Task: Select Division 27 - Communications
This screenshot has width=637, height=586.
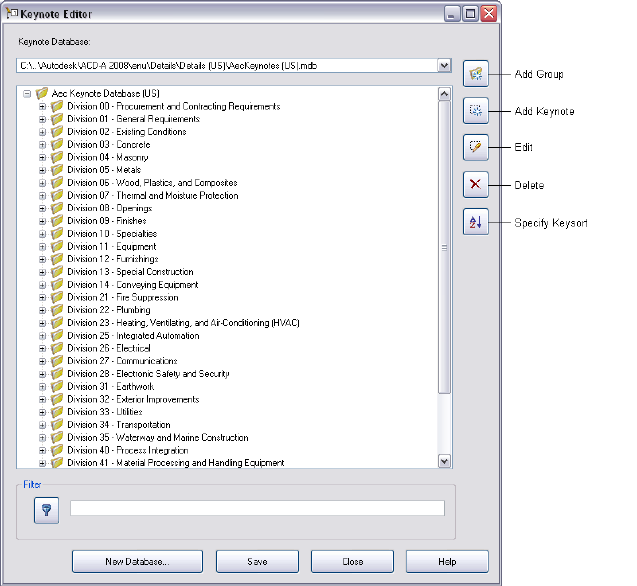Action: 122,361
